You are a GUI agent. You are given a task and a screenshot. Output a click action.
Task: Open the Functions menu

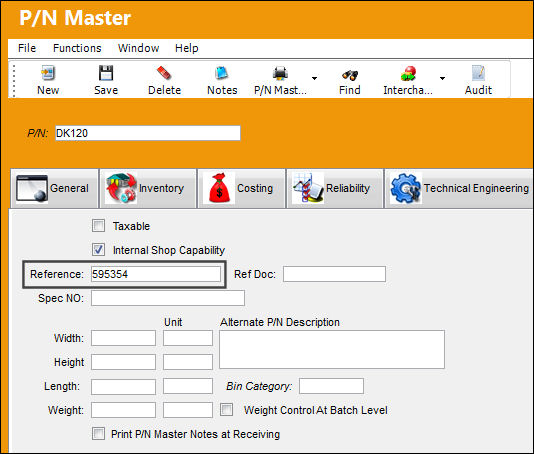click(77, 48)
